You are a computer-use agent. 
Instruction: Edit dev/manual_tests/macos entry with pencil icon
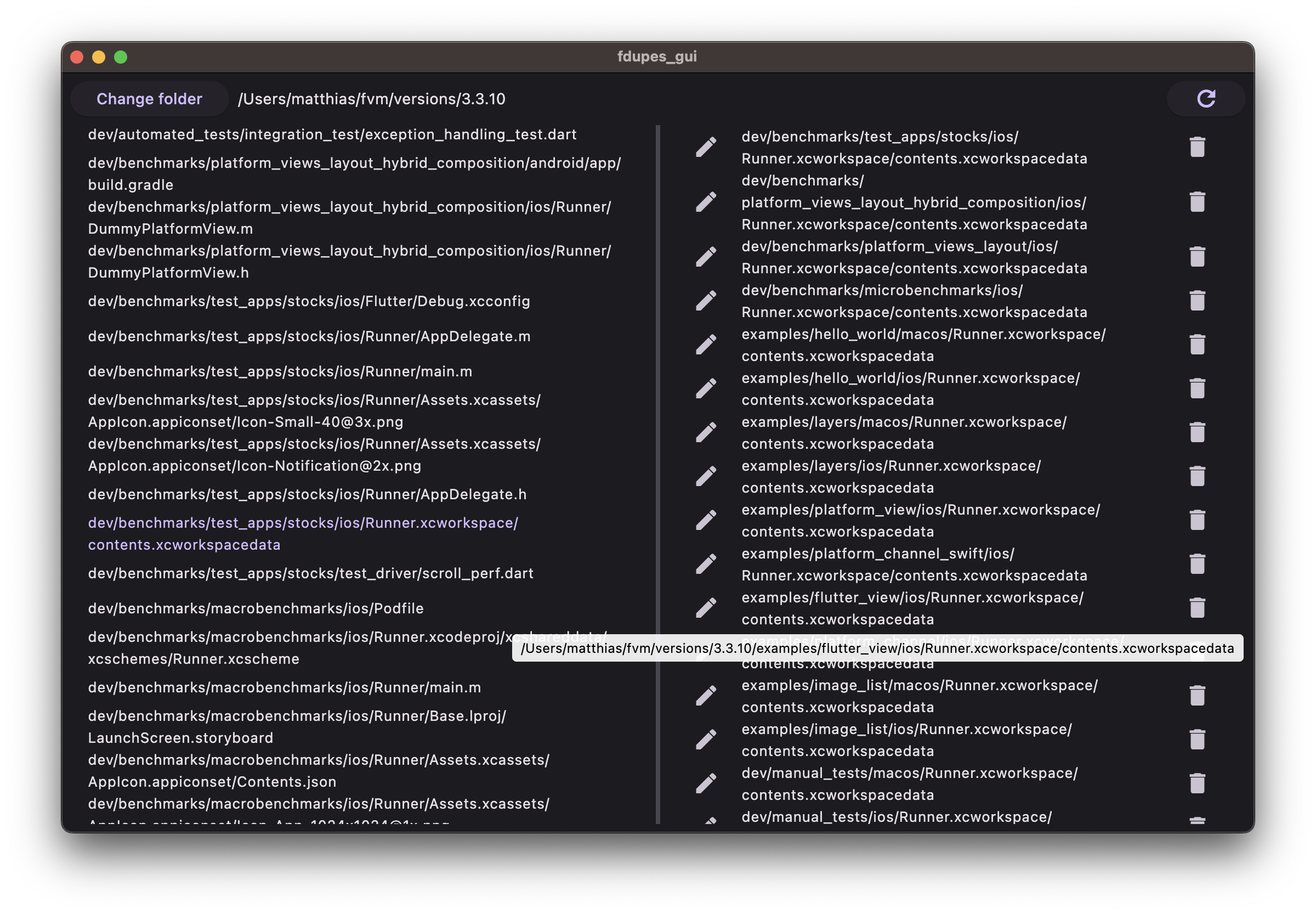tap(706, 783)
